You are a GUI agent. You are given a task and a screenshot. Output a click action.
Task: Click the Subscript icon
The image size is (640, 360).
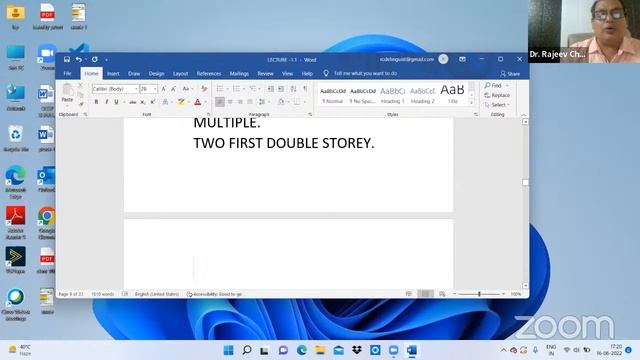click(x=143, y=102)
